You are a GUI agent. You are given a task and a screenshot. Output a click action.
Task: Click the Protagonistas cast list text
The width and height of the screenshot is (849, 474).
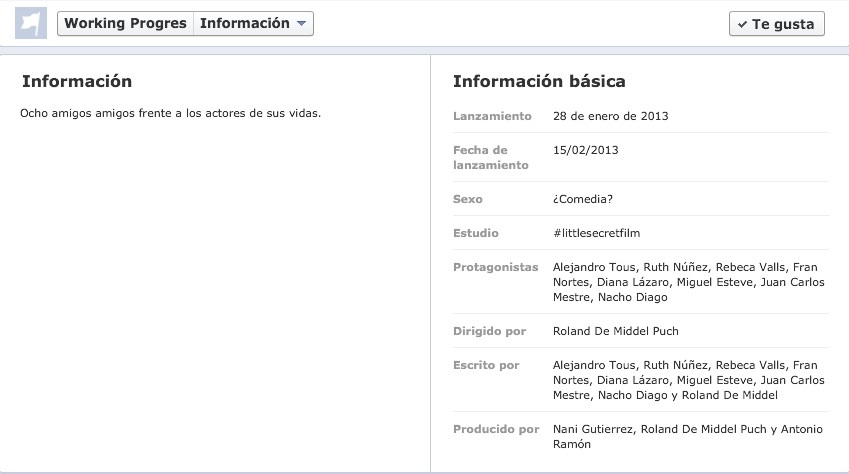(688, 282)
